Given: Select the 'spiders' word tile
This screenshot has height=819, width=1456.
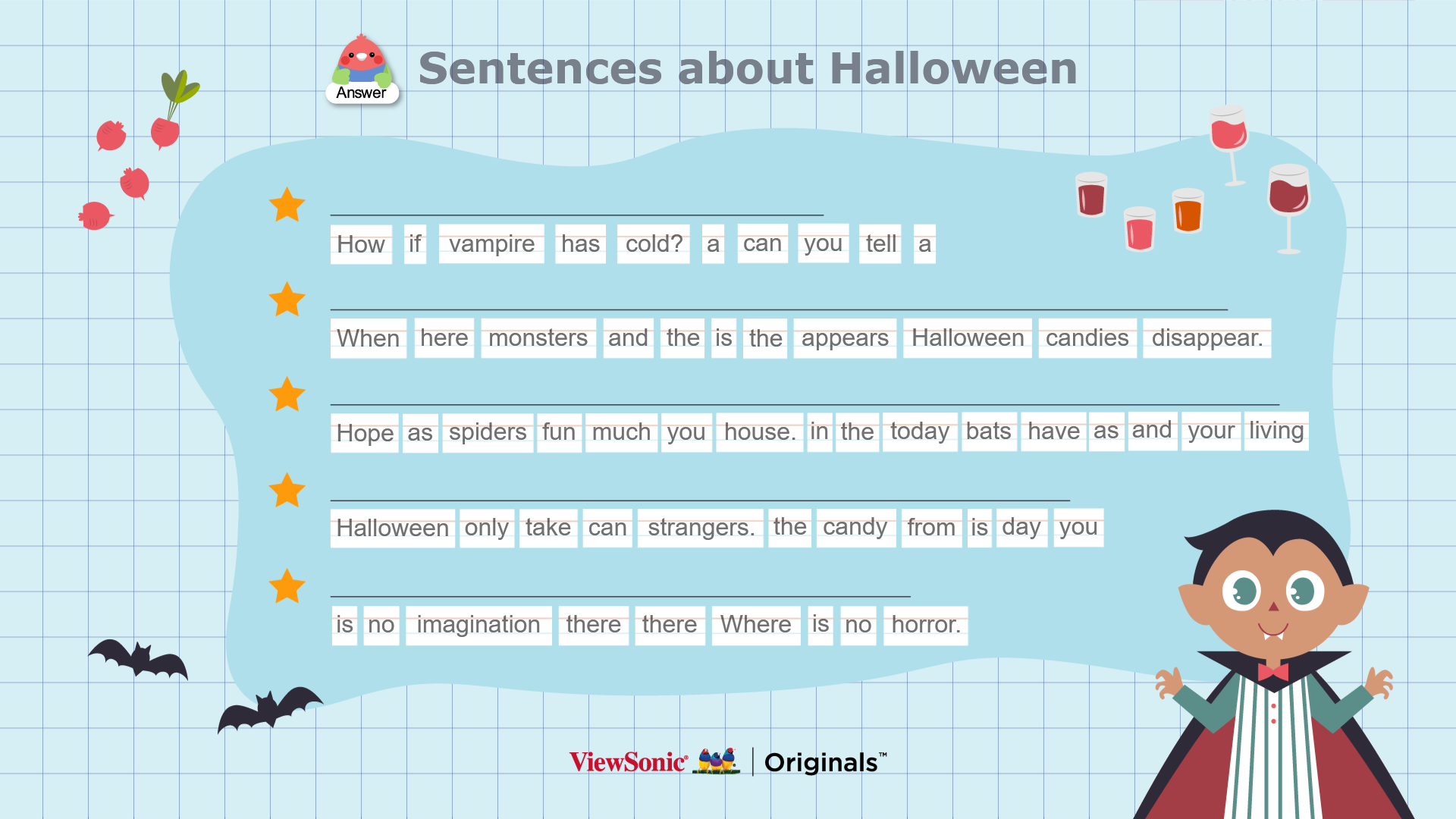Looking at the screenshot, I should coord(488,432).
